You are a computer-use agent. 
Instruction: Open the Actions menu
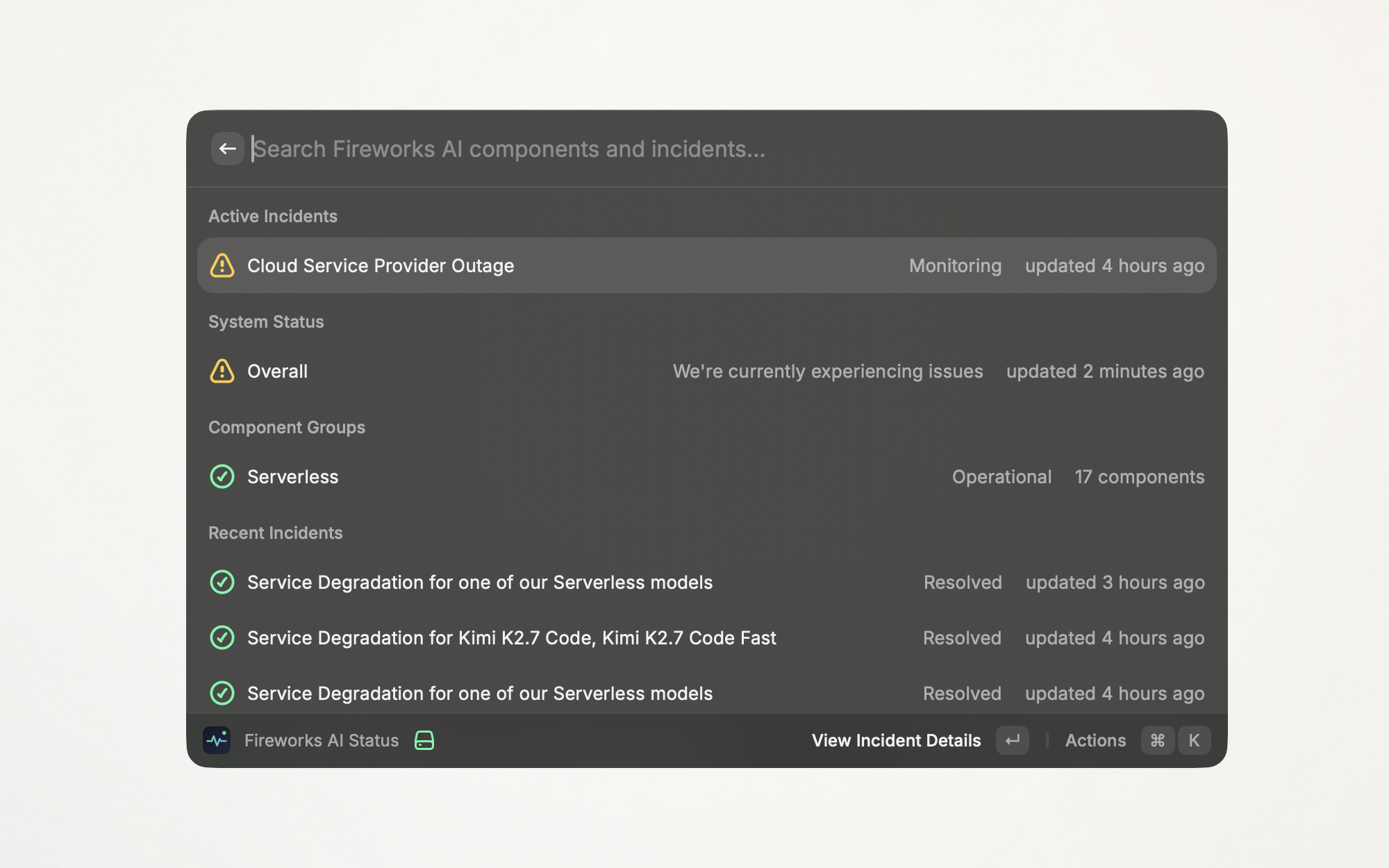coord(1095,740)
